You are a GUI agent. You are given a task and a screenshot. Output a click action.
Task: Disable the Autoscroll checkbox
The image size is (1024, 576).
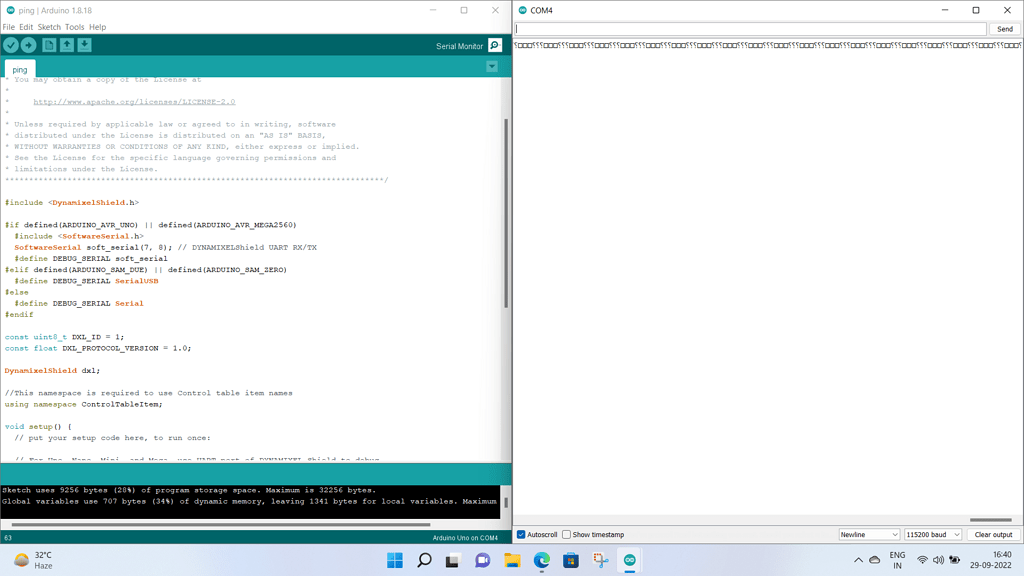[521, 535]
